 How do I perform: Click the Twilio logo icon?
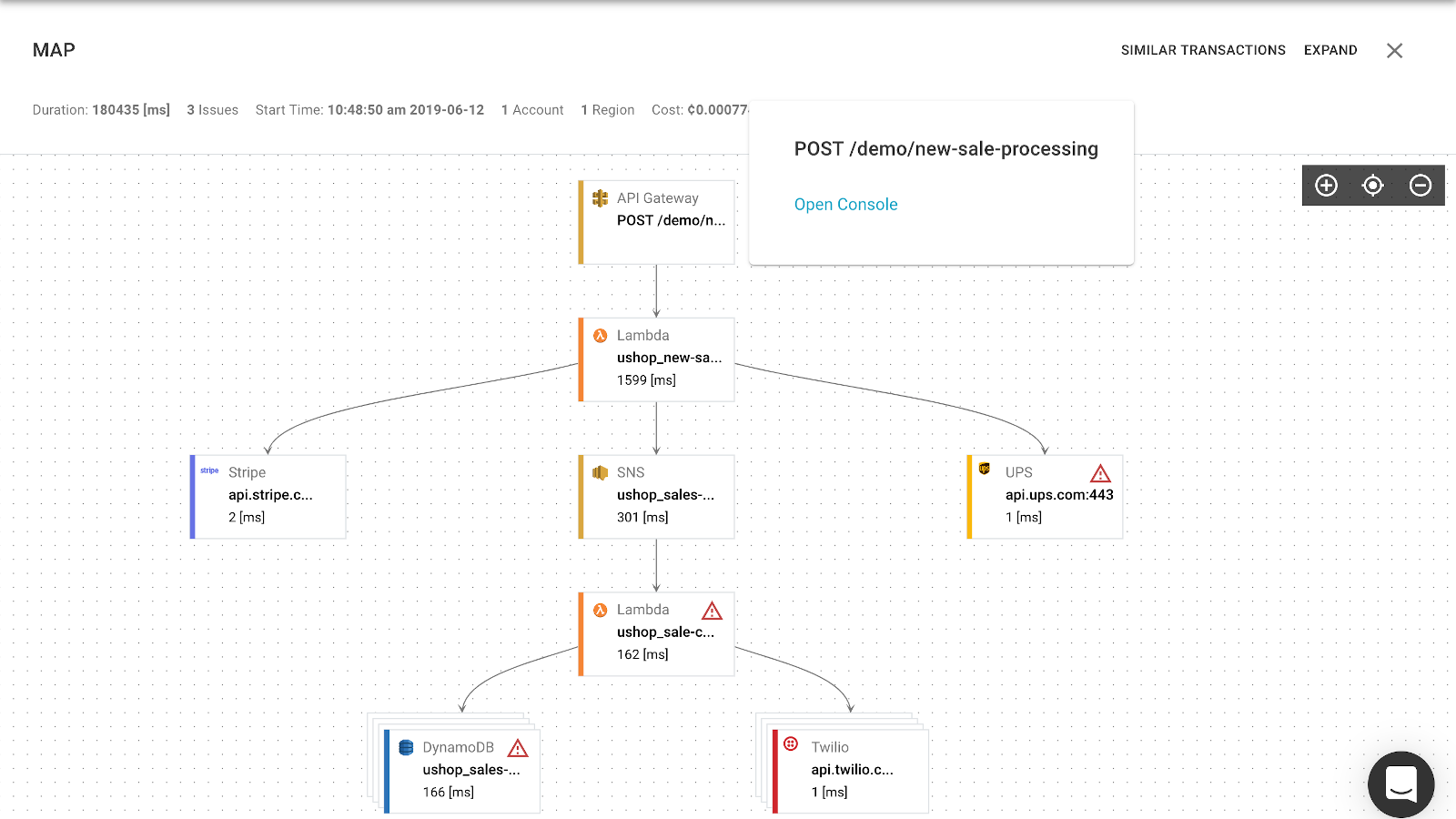[791, 743]
